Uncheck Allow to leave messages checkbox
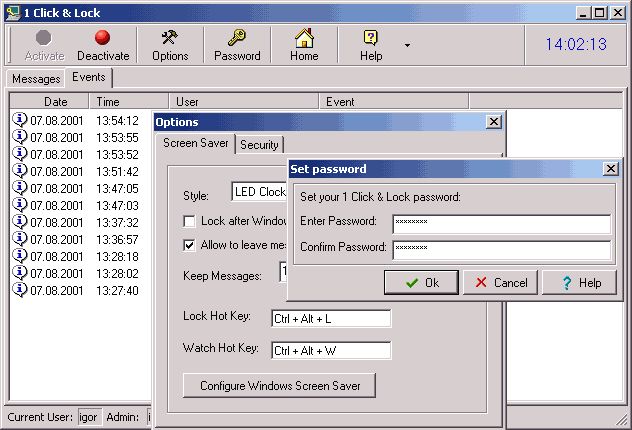This screenshot has width=632, height=430. pyautogui.click(x=189, y=245)
